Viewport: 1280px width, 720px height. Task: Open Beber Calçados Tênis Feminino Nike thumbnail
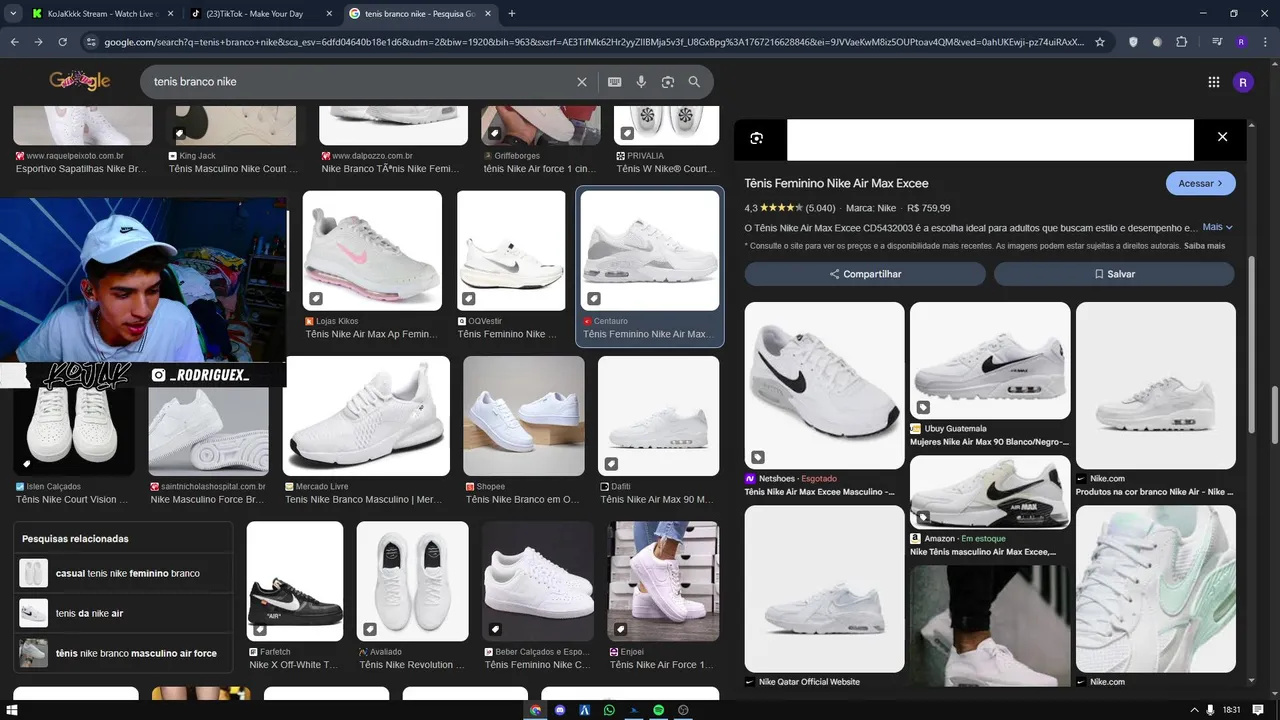pos(538,581)
